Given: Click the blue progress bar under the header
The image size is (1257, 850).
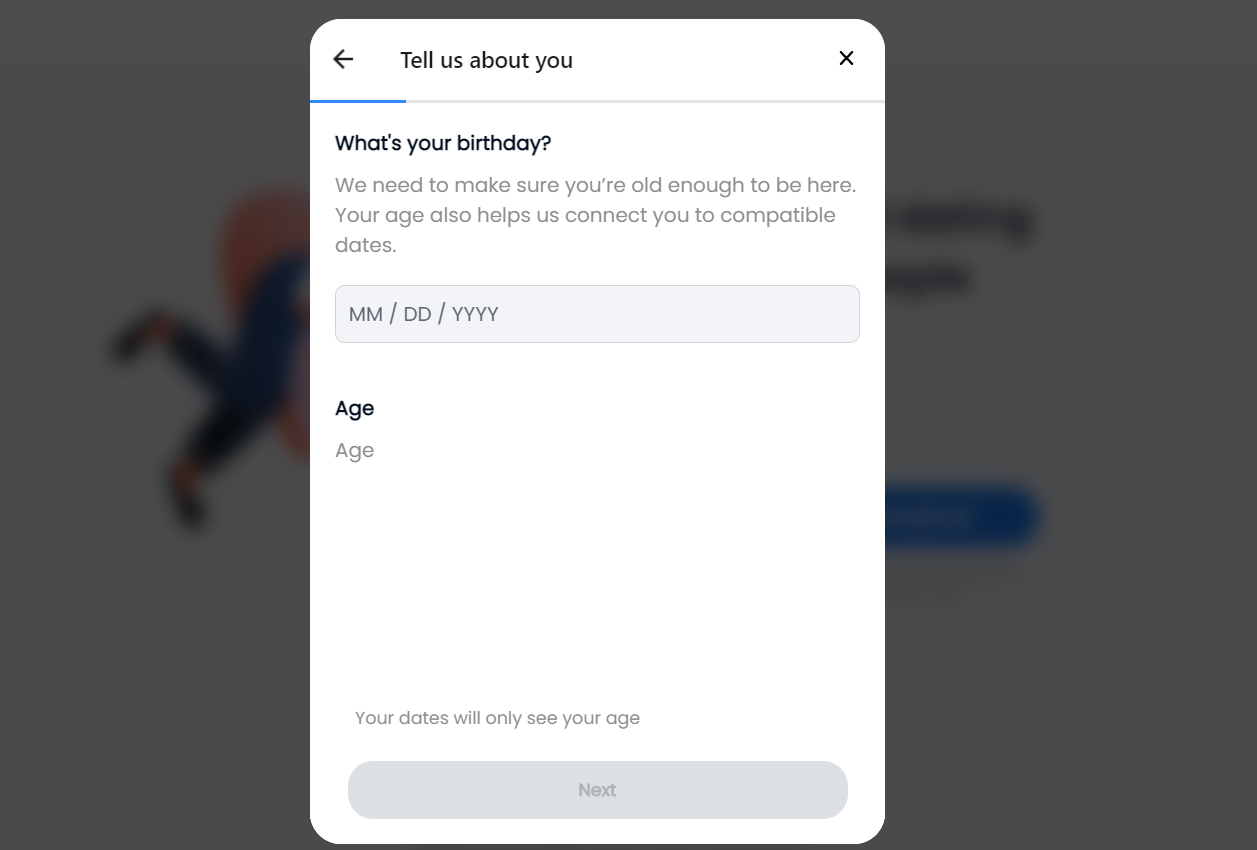Looking at the screenshot, I should [x=357, y=100].
